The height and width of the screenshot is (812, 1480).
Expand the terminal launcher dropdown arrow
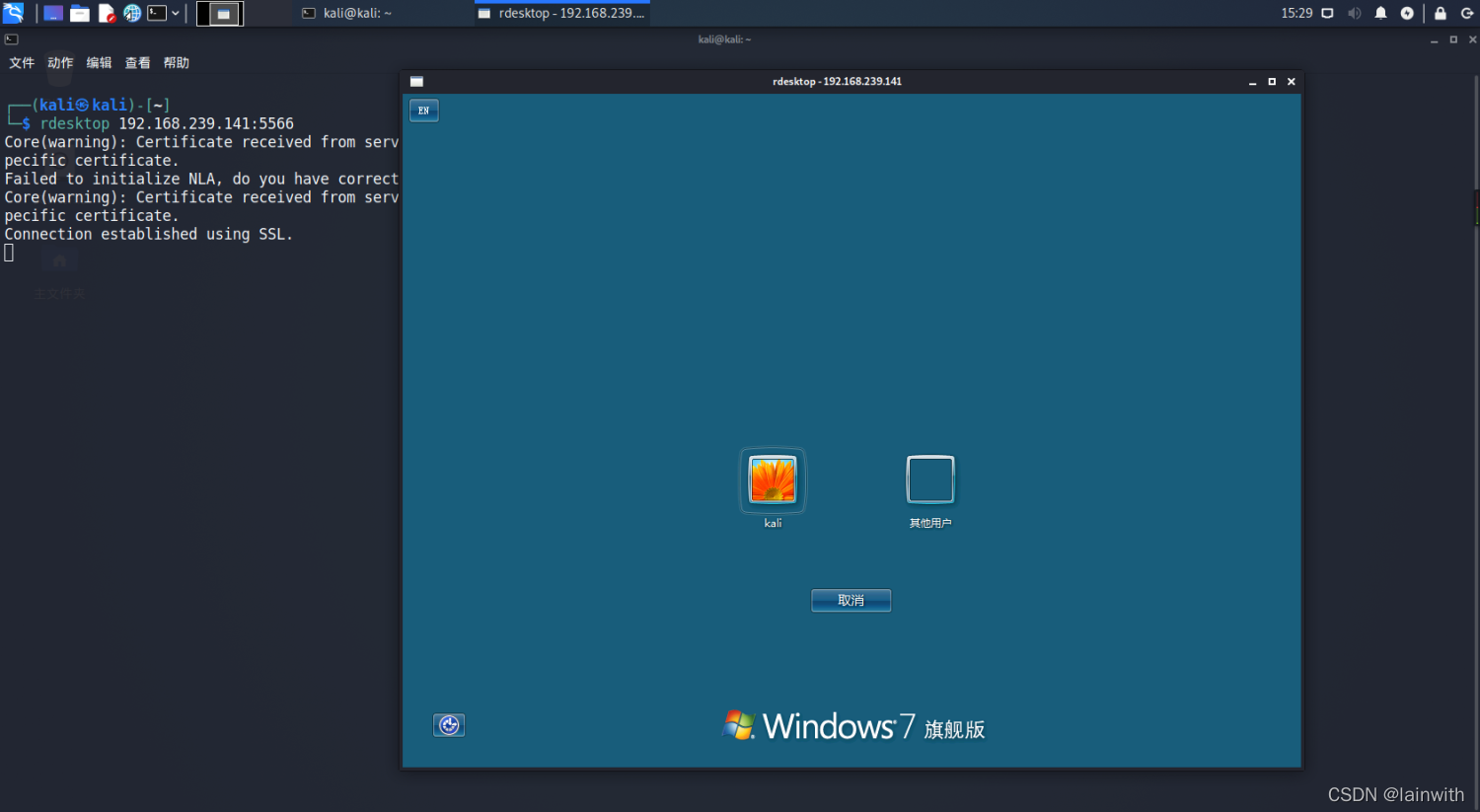(x=176, y=14)
